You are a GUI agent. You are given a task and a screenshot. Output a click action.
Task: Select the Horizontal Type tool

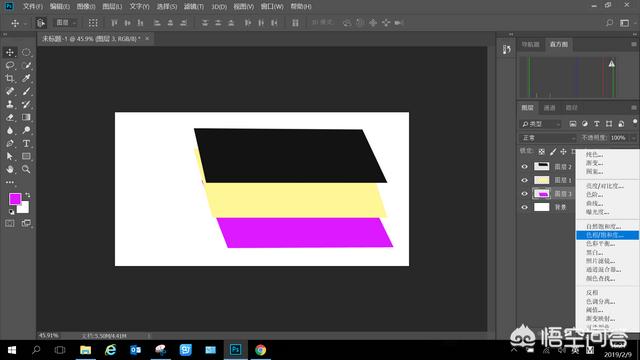[x=26, y=144]
